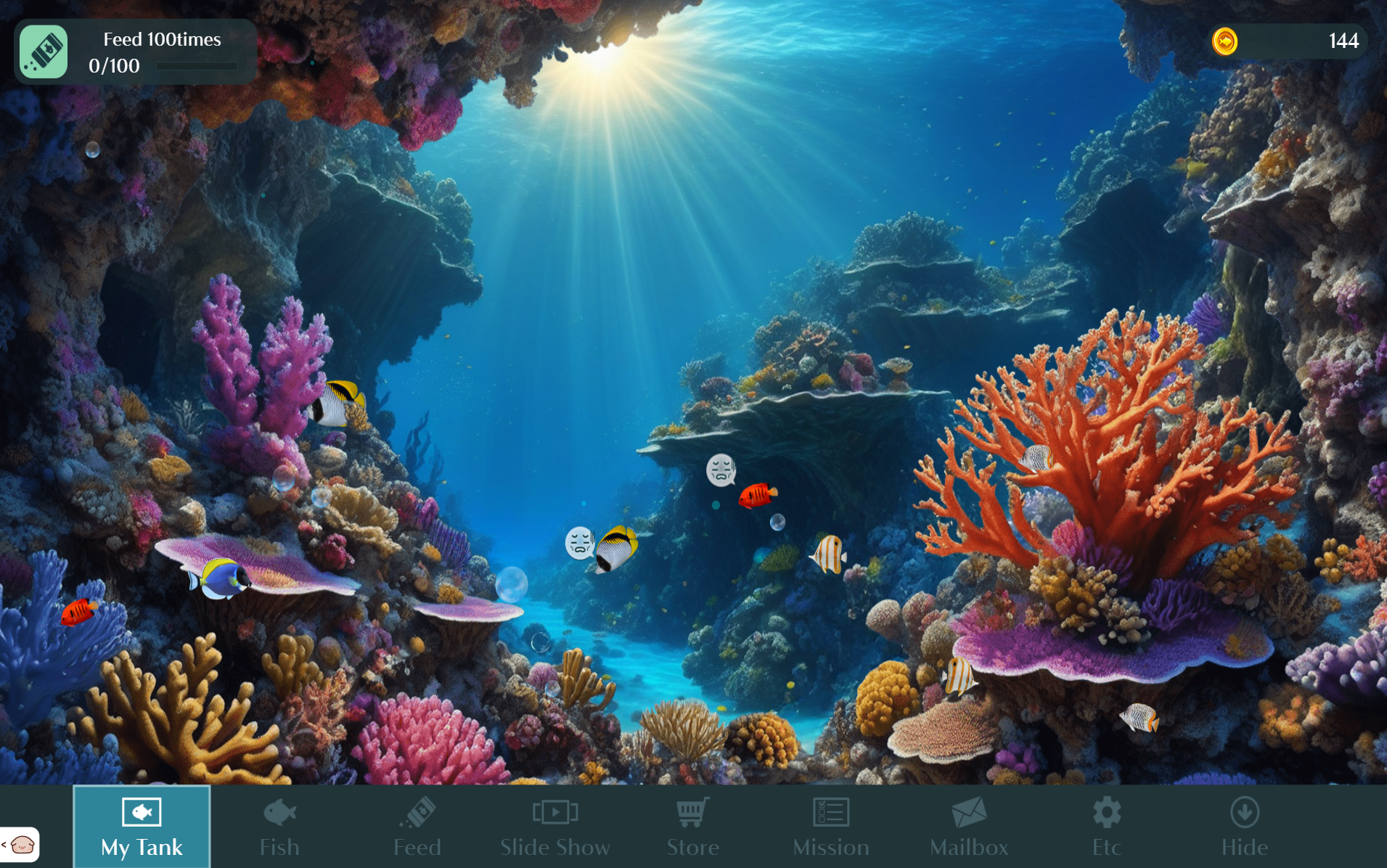Check the Mailbox
The height and width of the screenshot is (868, 1387).
click(x=969, y=826)
